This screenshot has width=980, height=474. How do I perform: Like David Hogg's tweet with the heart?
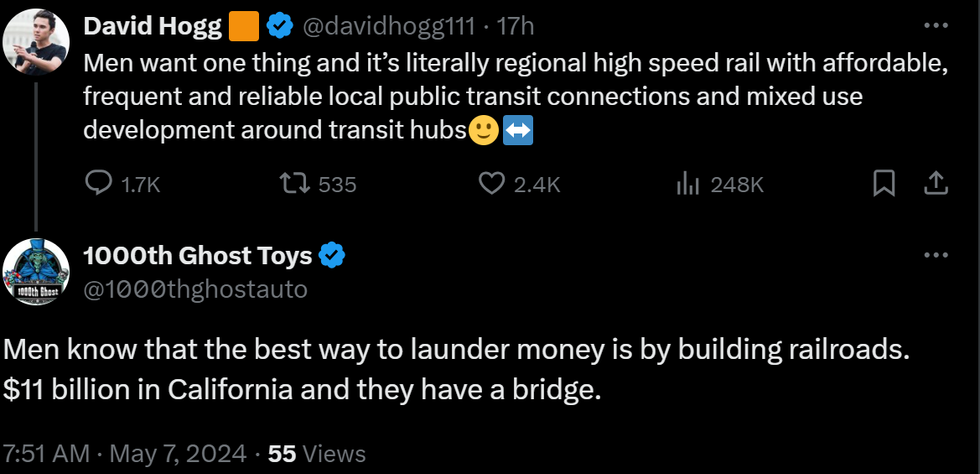click(491, 183)
